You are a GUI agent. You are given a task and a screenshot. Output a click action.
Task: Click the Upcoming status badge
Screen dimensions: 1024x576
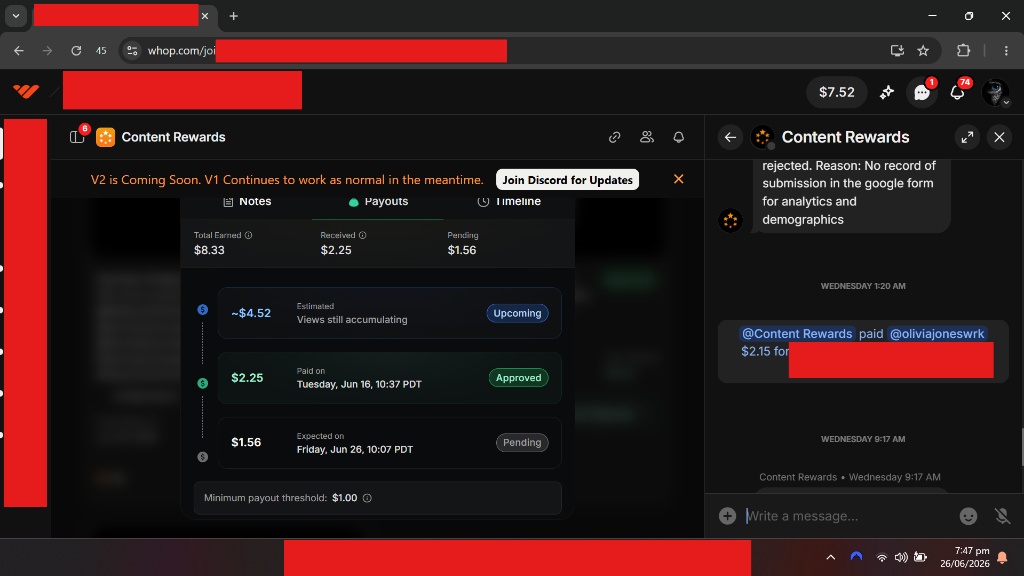click(517, 313)
